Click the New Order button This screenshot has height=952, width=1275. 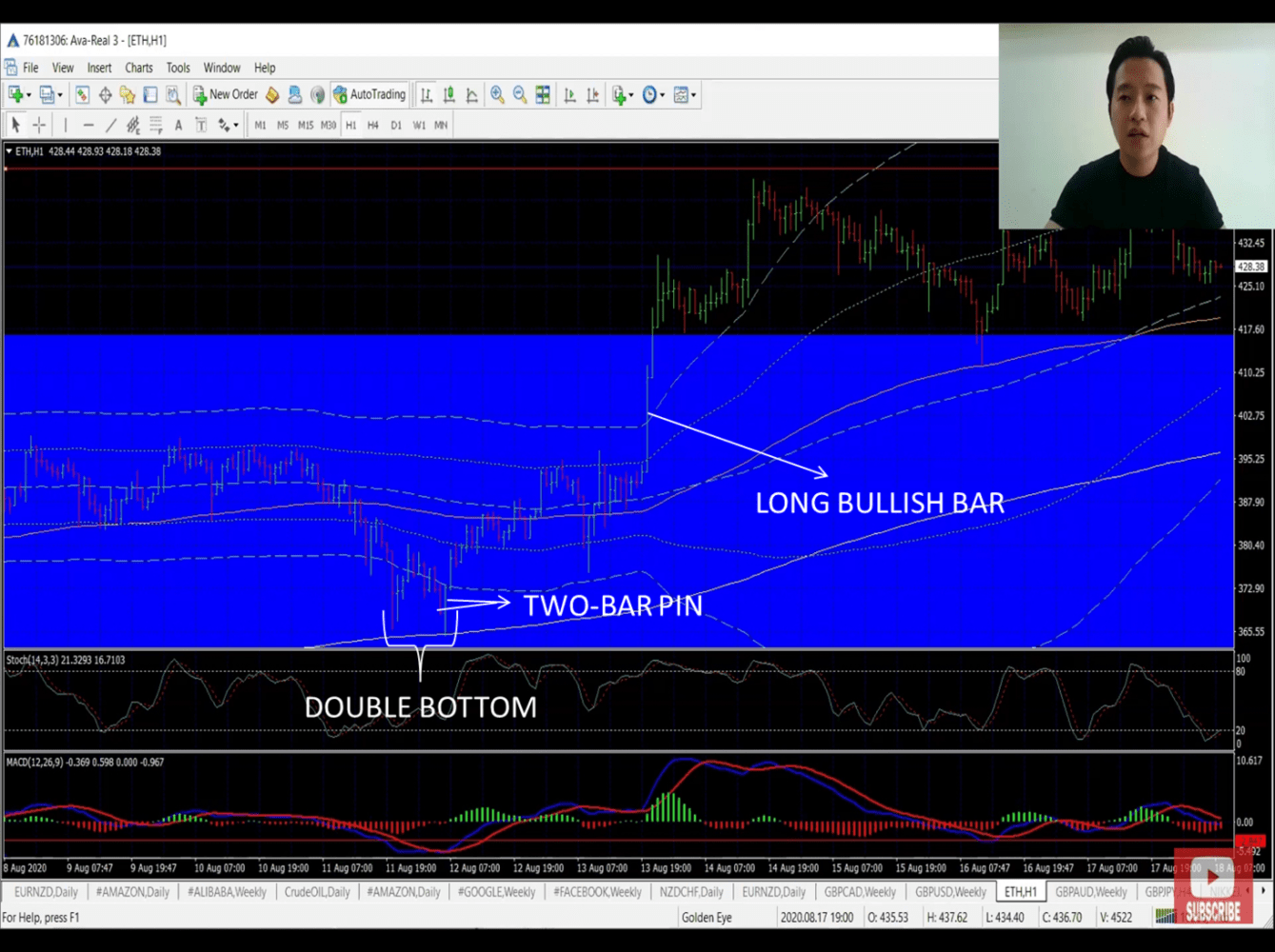pyautogui.click(x=226, y=94)
